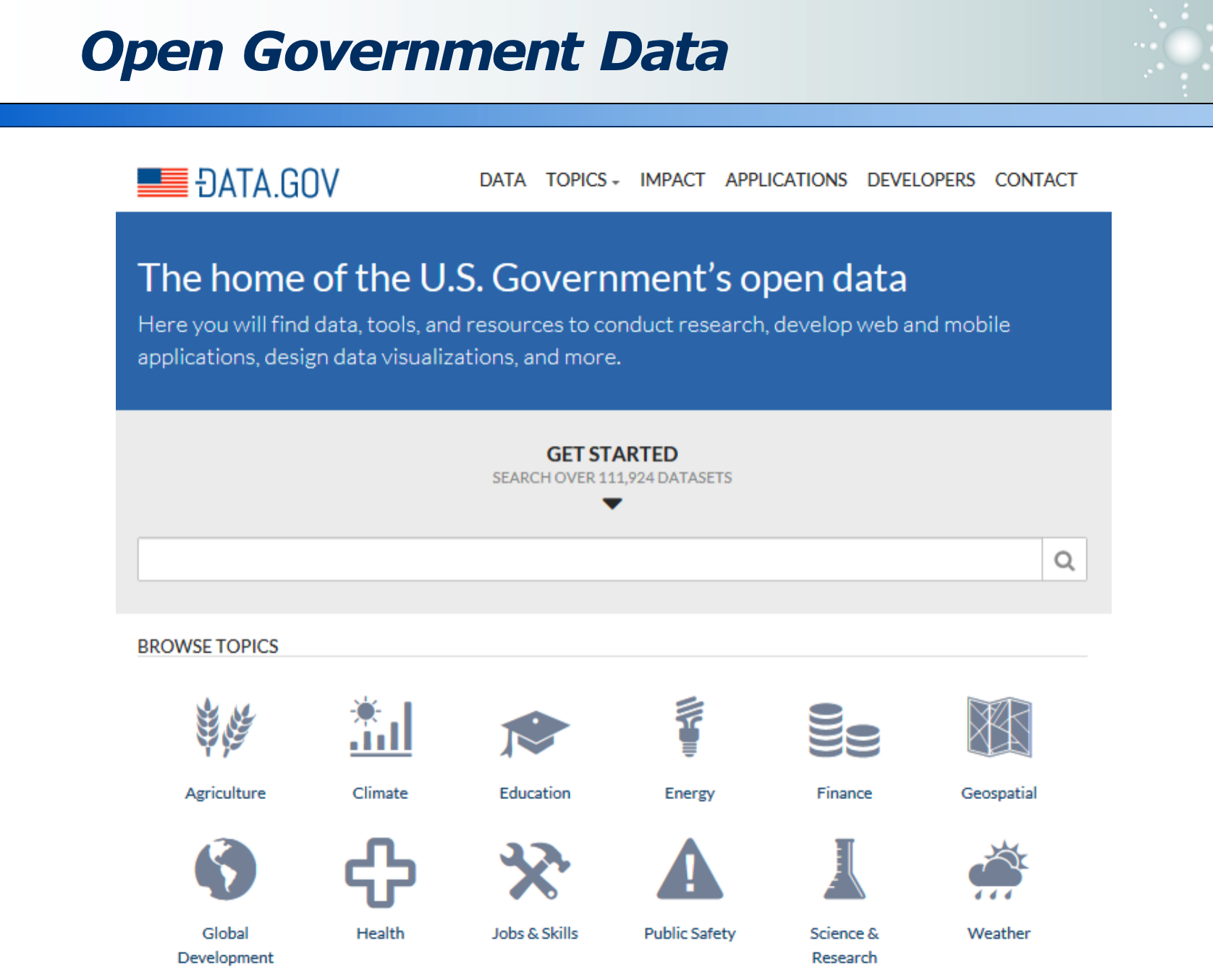Image resolution: width=1213 pixels, height=980 pixels.
Task: Click the 'The home of the U.S. Government's open data' headline
Action: 522,279
